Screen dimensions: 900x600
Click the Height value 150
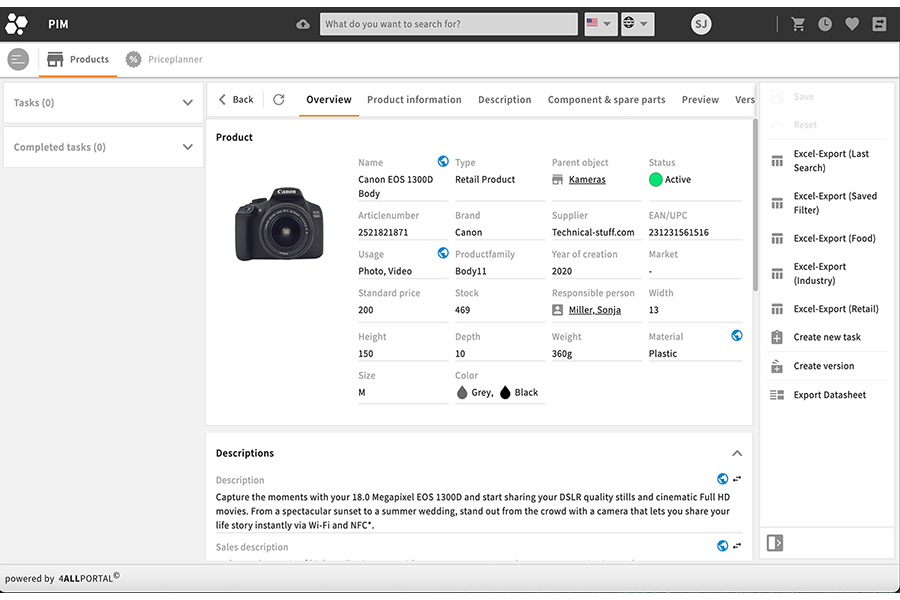pyautogui.click(x=366, y=354)
